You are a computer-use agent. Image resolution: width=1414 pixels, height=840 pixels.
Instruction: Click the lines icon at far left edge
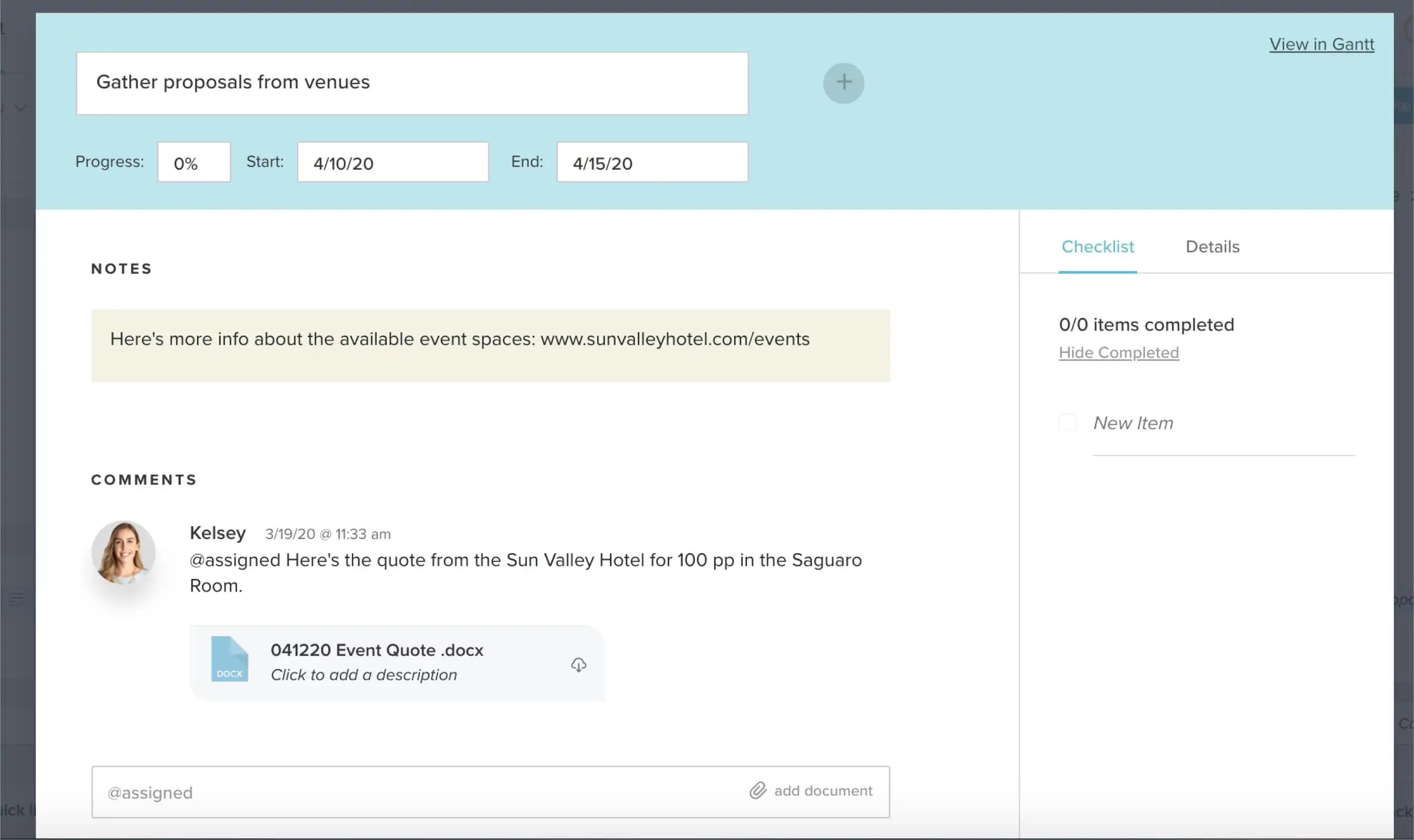tap(17, 598)
